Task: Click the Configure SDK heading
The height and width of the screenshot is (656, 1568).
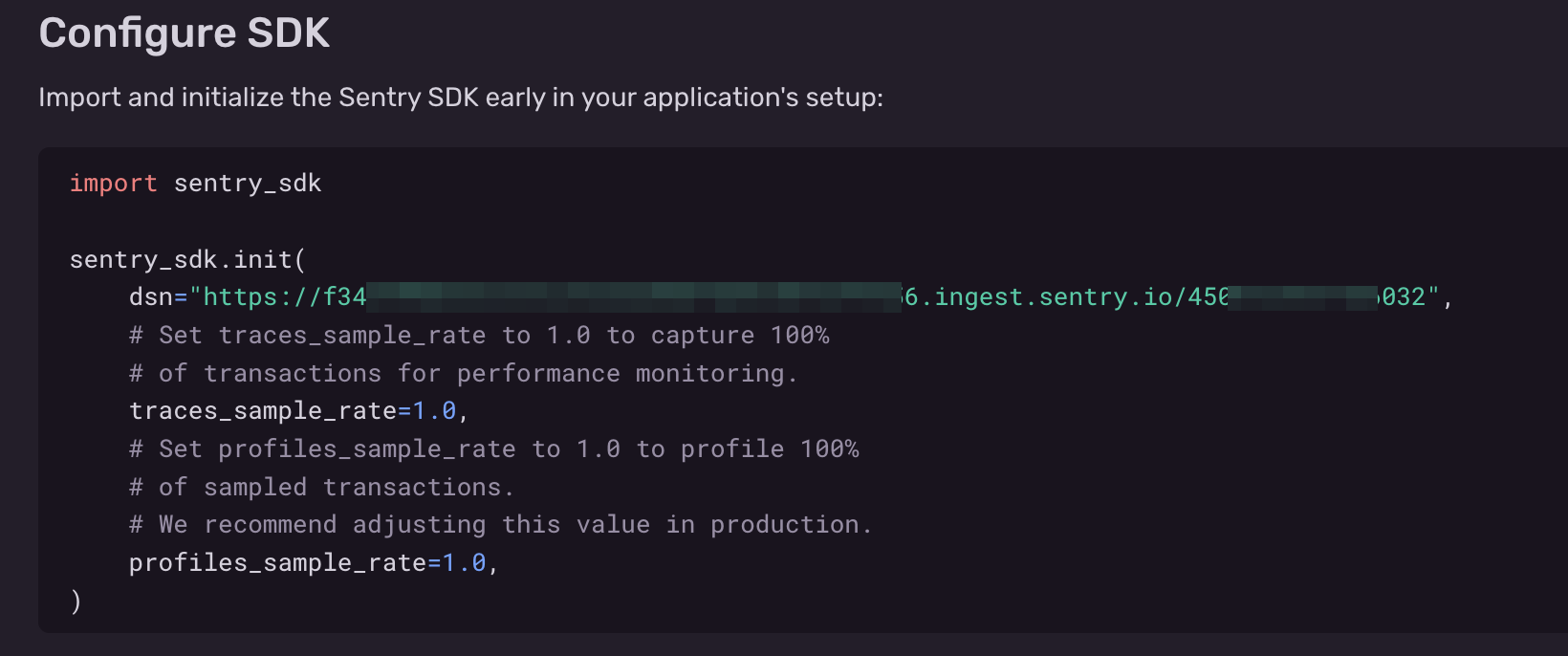Action: pyautogui.click(x=184, y=33)
